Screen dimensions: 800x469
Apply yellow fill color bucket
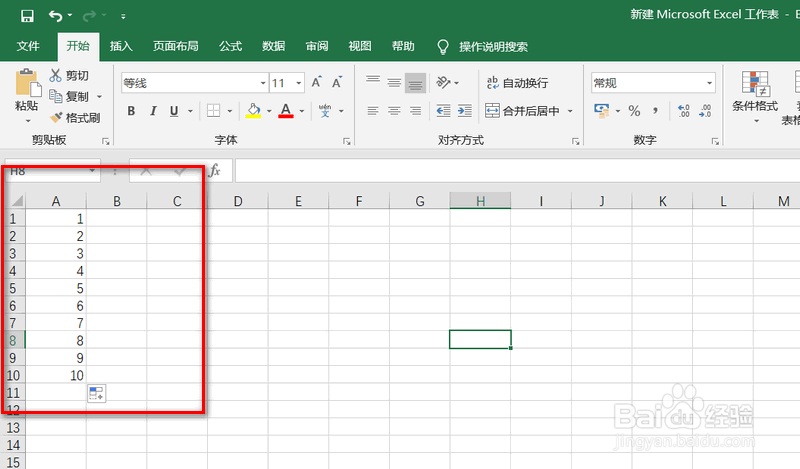pos(253,111)
